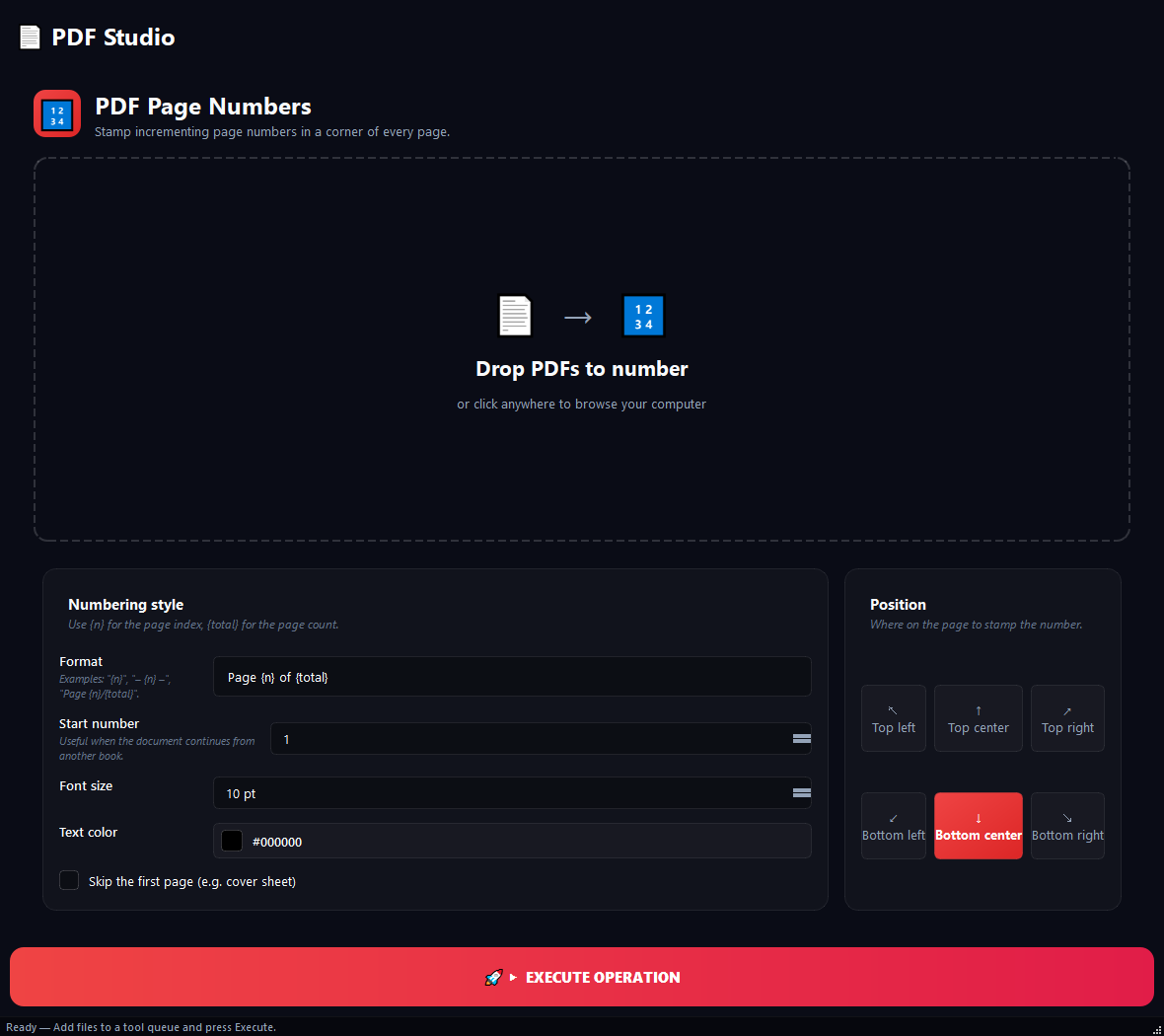Select the Top right position
1164x1036 pixels.
pyautogui.click(x=1067, y=718)
